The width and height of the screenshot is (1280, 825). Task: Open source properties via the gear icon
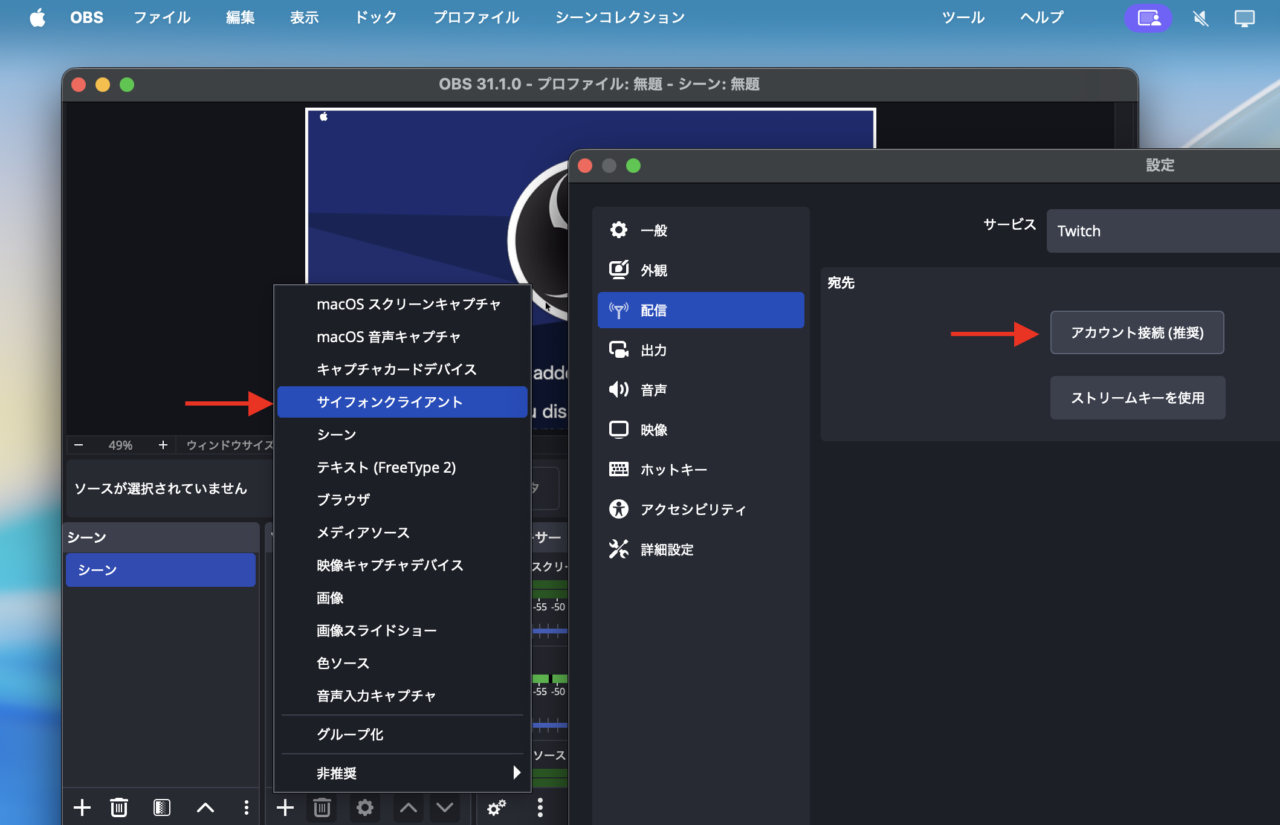364,807
